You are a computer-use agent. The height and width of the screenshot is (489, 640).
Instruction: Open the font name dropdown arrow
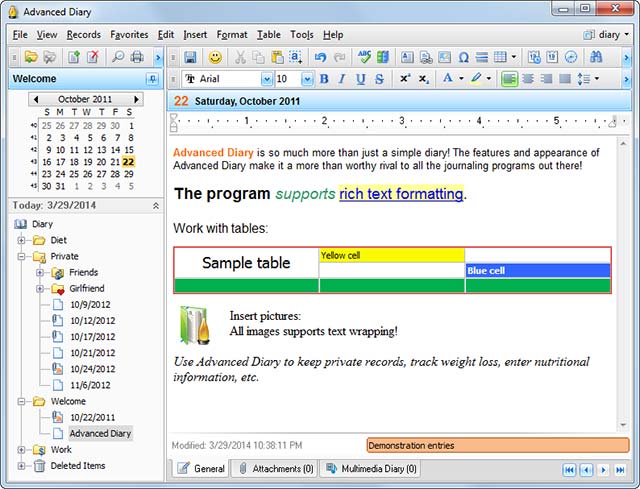[267, 79]
